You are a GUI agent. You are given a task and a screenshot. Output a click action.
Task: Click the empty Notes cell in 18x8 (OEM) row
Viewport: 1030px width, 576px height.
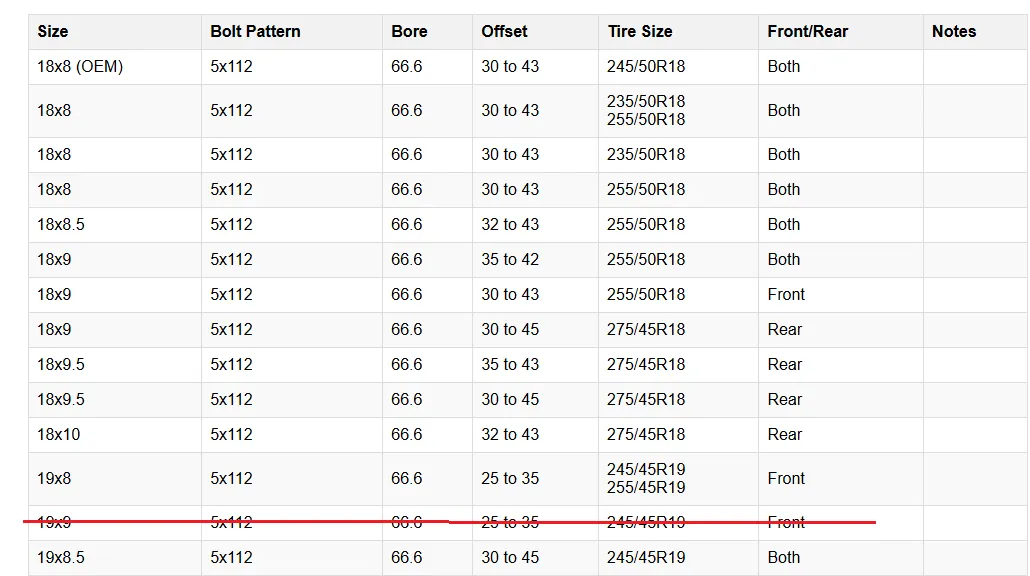974,66
